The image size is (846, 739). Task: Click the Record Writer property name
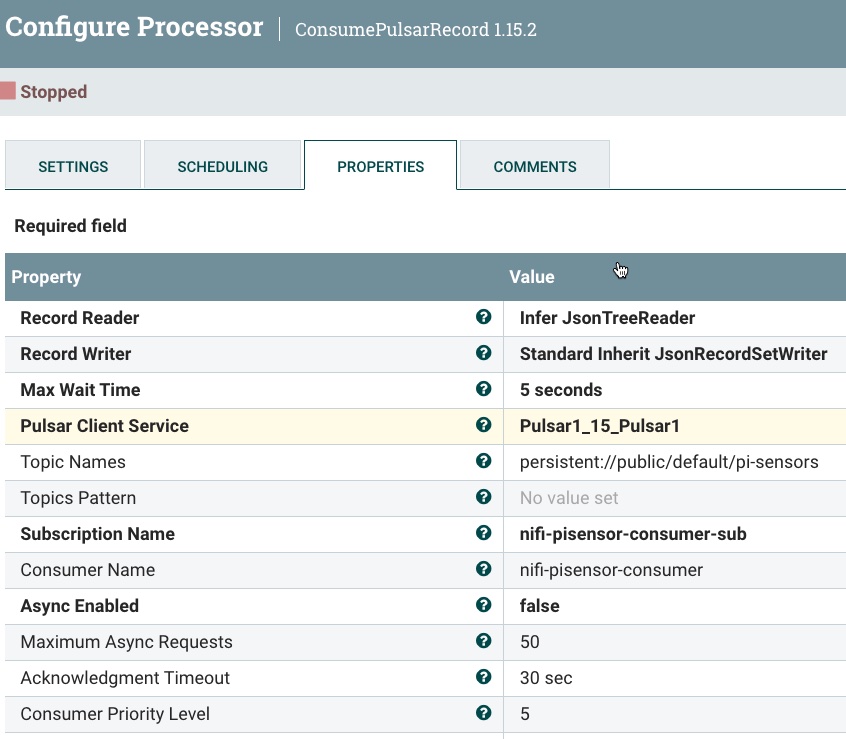click(x=76, y=354)
